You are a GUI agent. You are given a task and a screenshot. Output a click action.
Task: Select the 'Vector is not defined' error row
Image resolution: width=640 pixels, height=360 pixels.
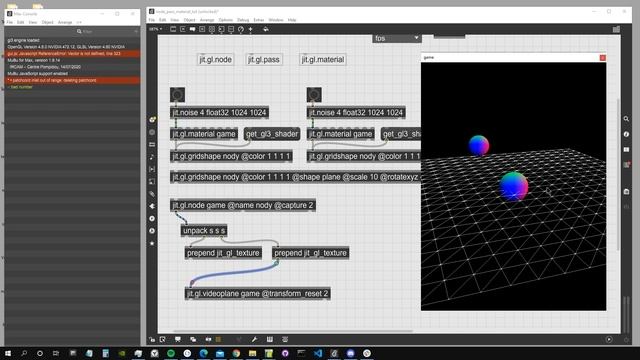tap(72, 53)
